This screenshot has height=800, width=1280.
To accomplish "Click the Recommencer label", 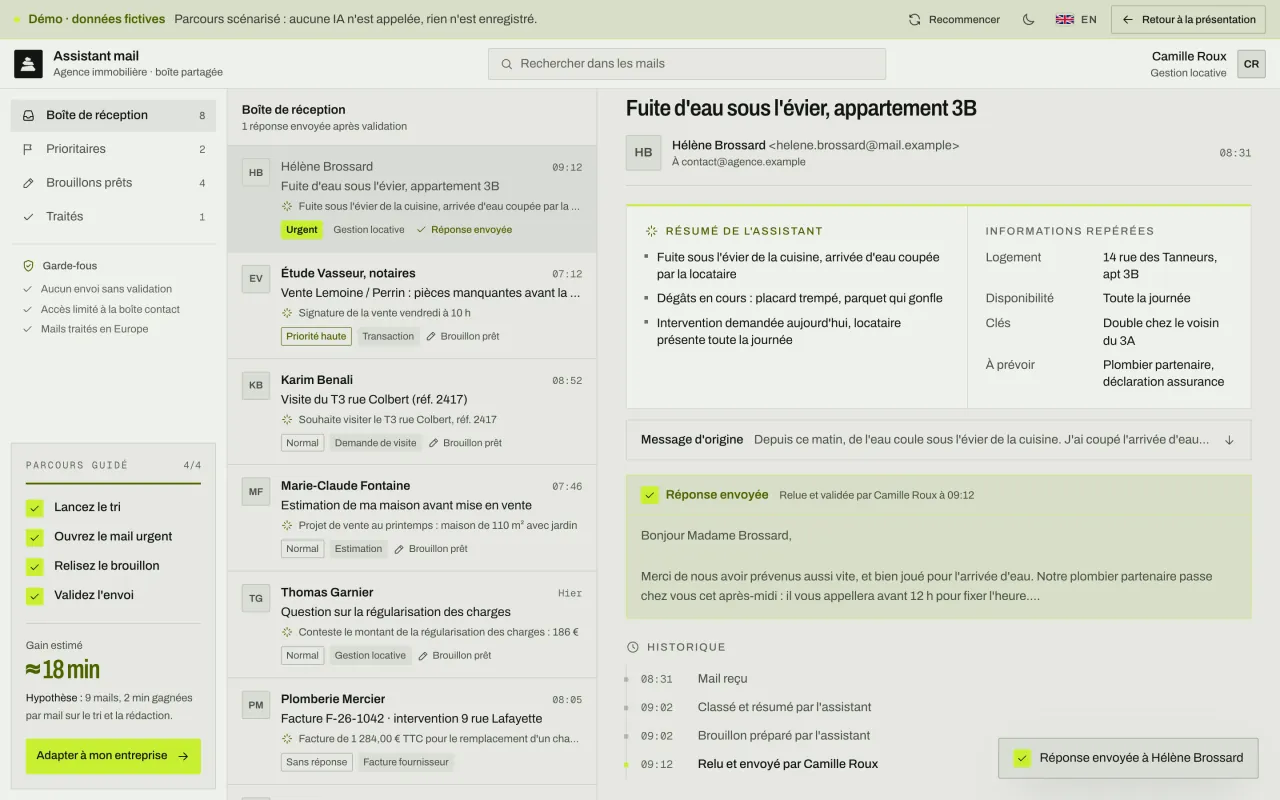I will 964,19.
